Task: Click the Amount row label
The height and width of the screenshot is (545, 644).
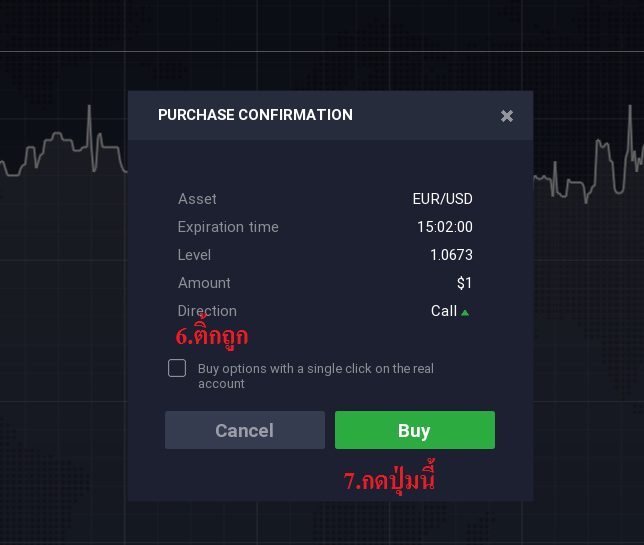Action: coord(204,283)
